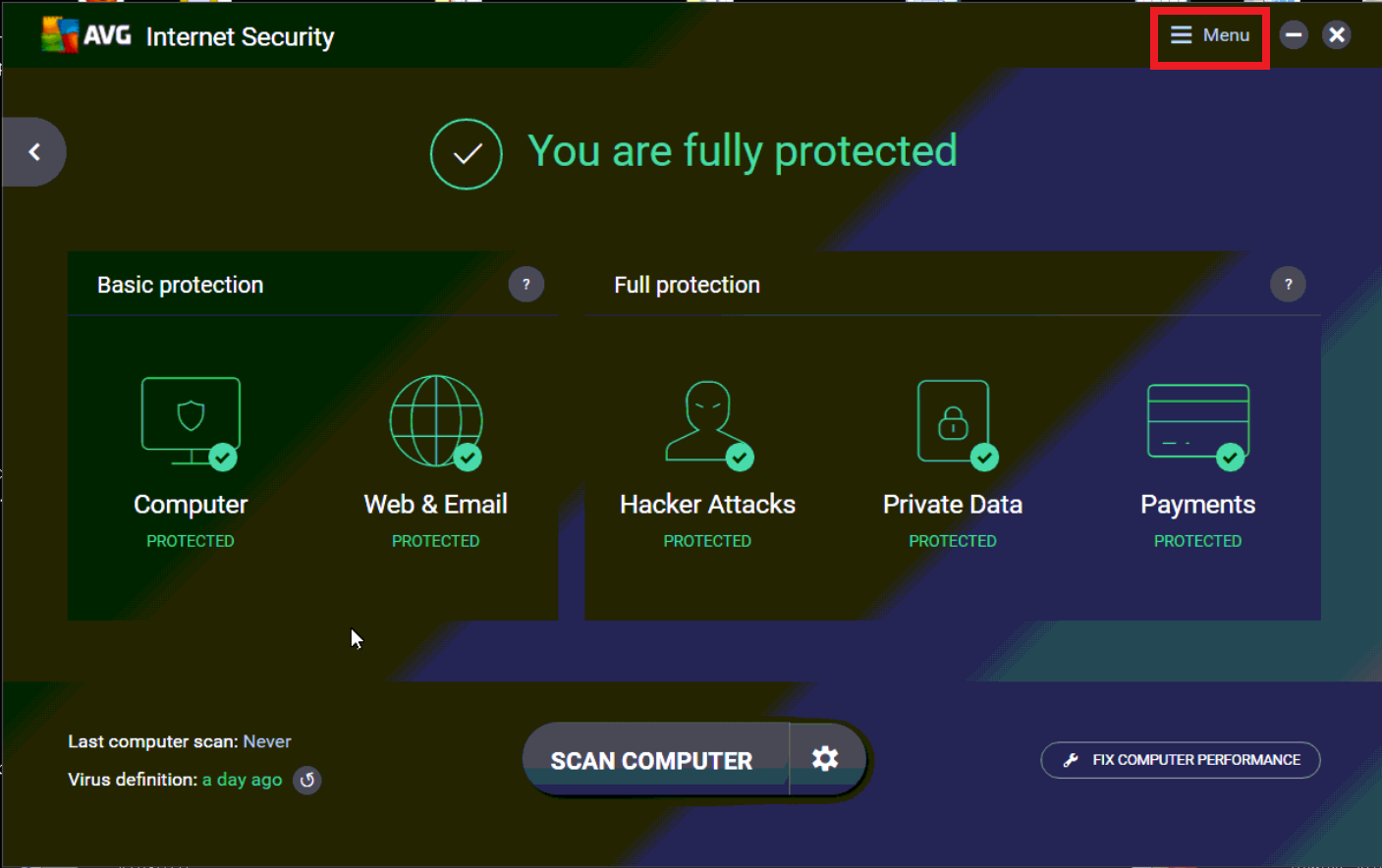Open the hamburger Menu
The image size is (1382, 868).
(1210, 35)
